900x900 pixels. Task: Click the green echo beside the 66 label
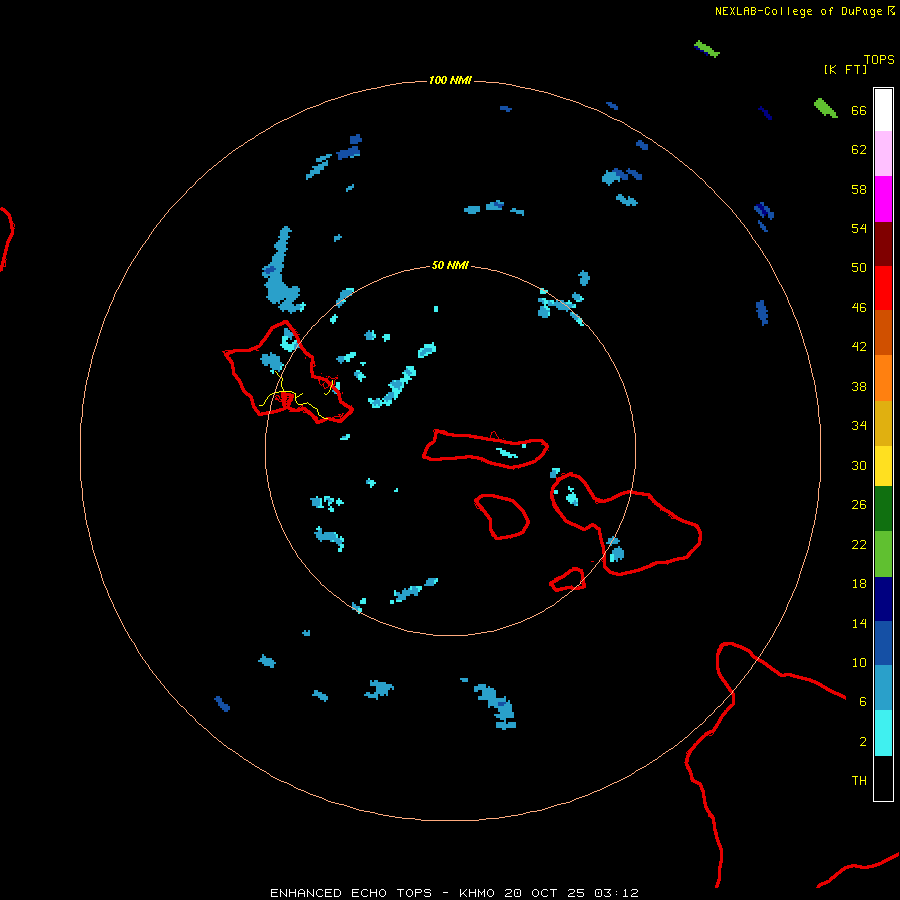pos(825,108)
